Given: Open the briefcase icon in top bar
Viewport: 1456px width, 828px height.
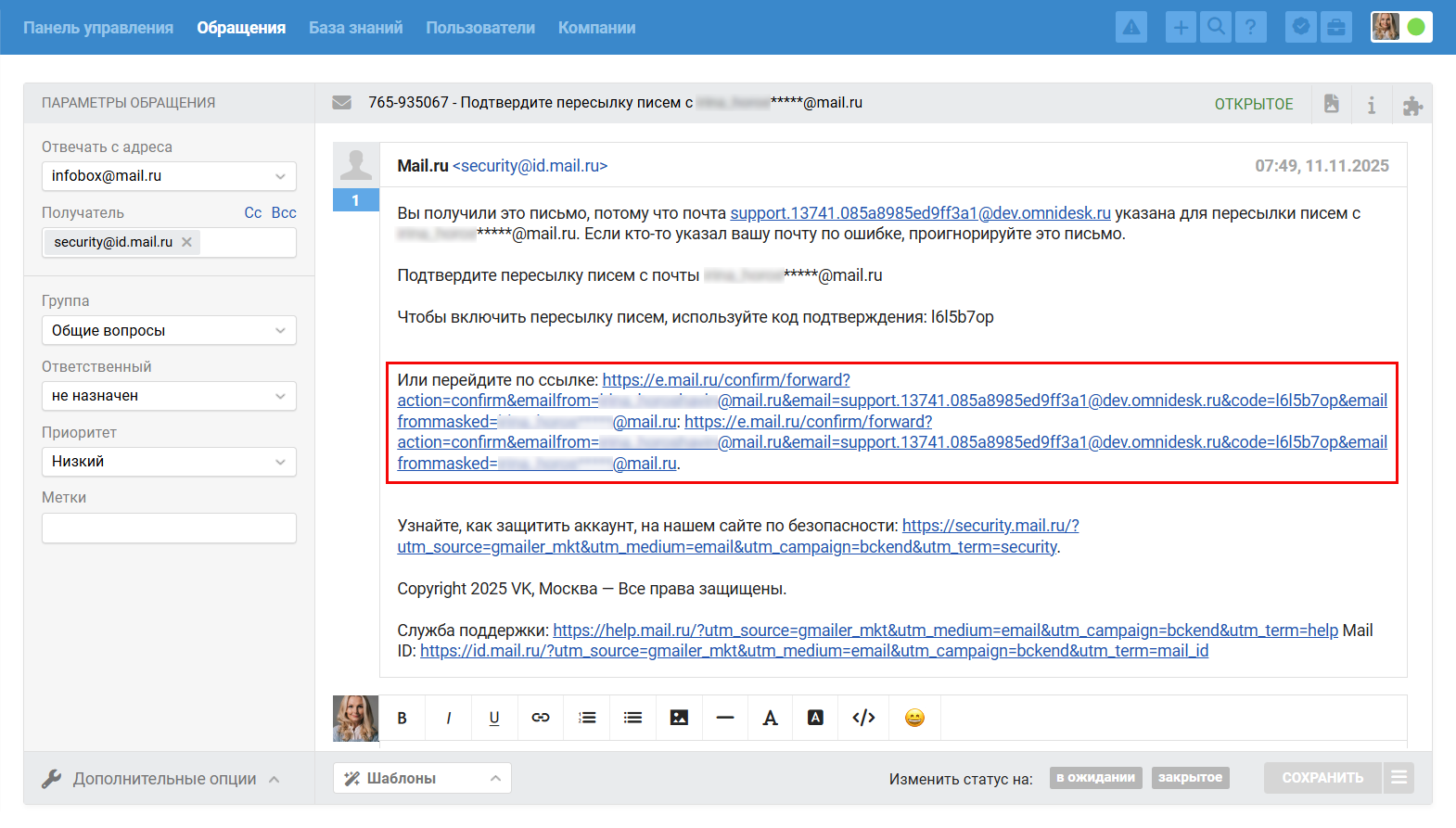Looking at the screenshot, I should point(1336,28).
